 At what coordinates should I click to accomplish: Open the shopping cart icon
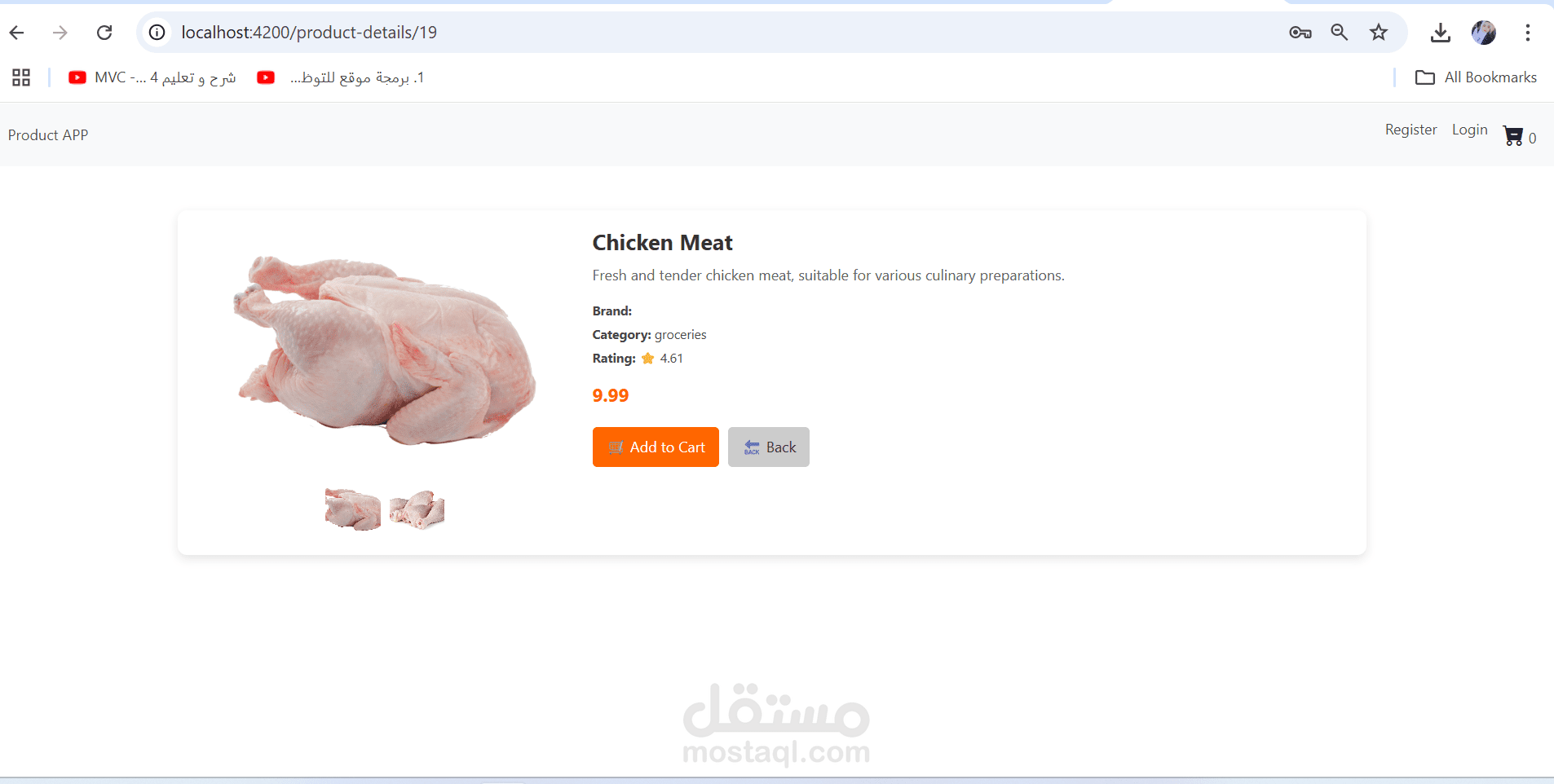(1513, 136)
